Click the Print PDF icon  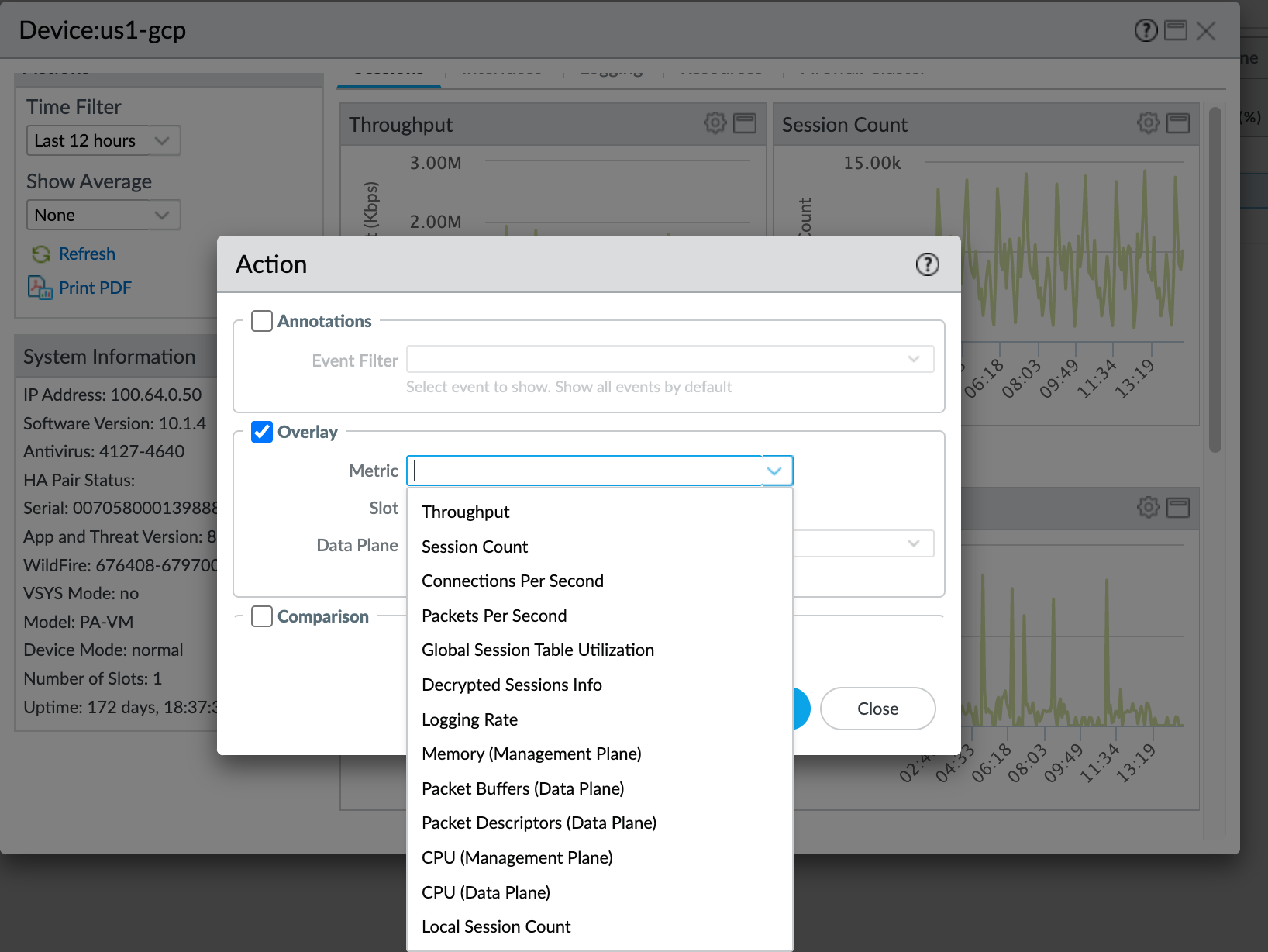tap(40, 288)
